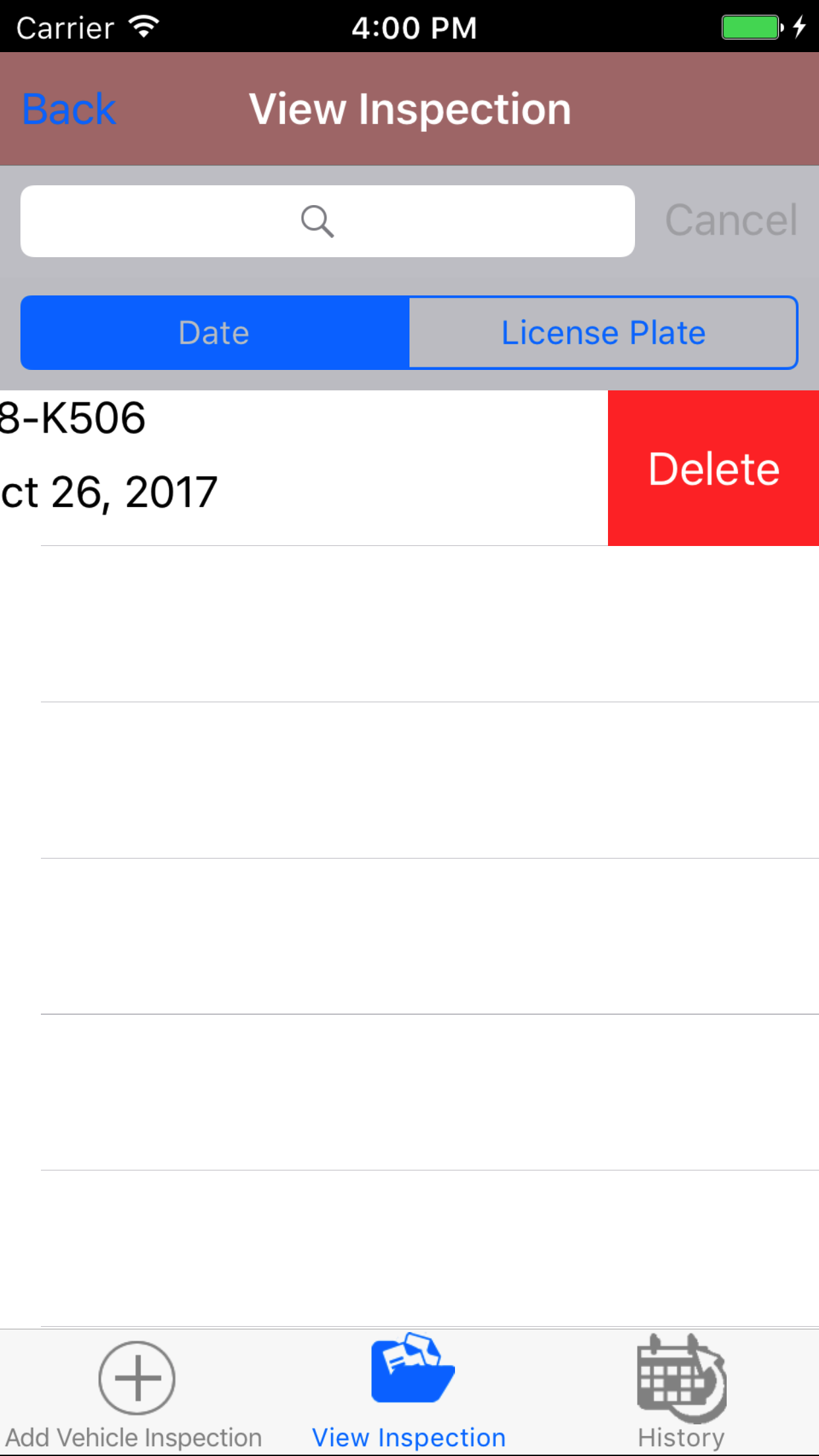The height and width of the screenshot is (1456, 819).
Task: Open the History calendar icon
Action: pyautogui.click(x=682, y=1378)
